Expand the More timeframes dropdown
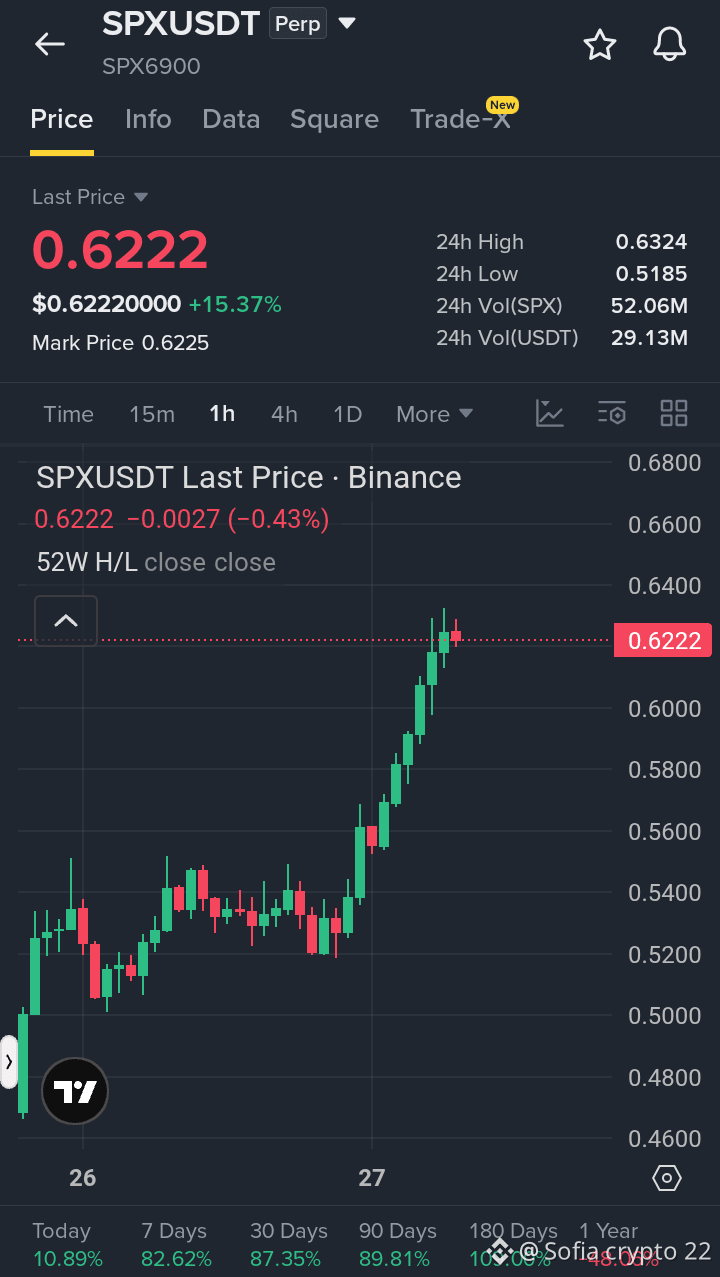This screenshot has height=1277, width=720. (434, 414)
